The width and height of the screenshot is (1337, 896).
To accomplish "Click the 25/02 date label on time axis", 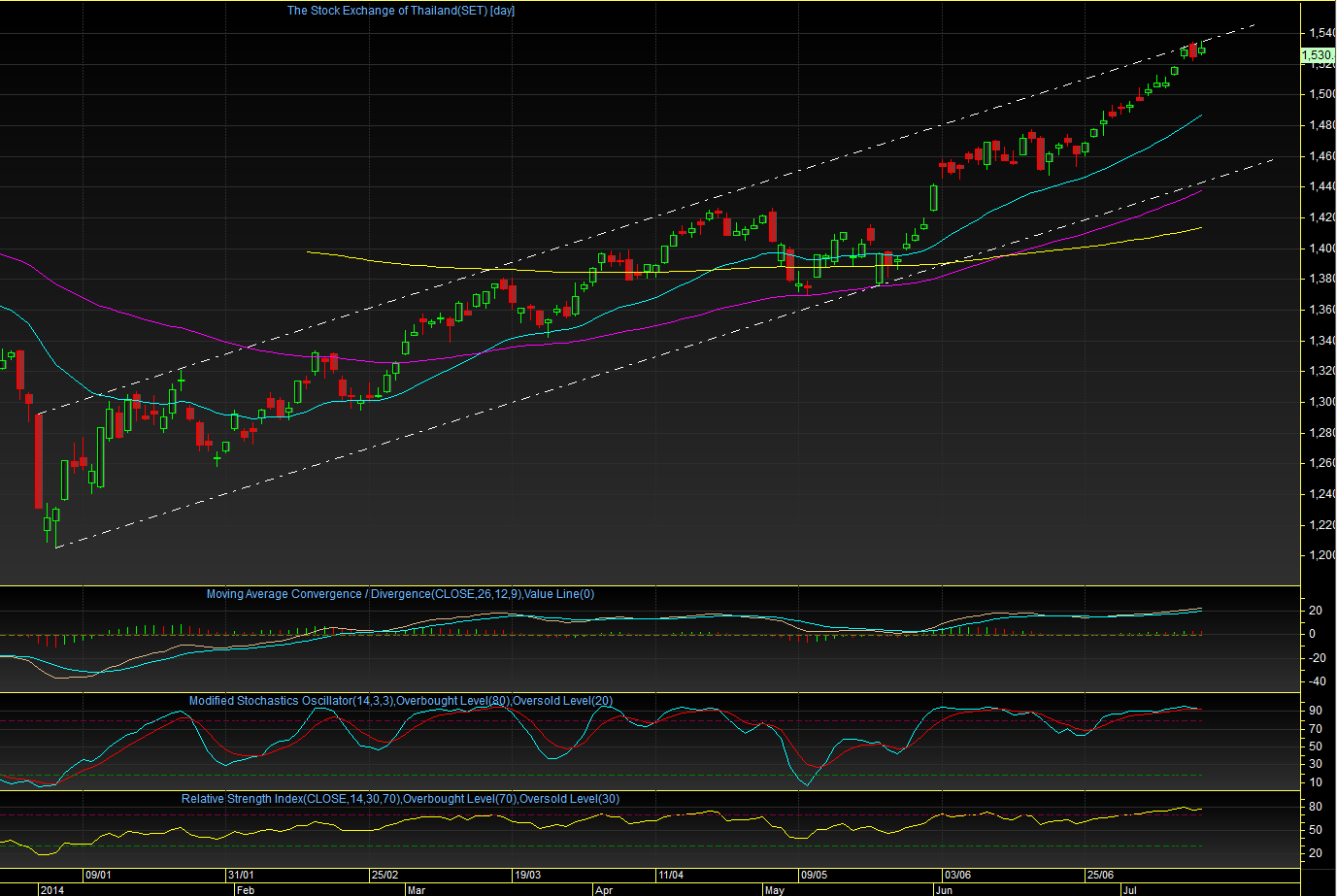I will tap(384, 875).
